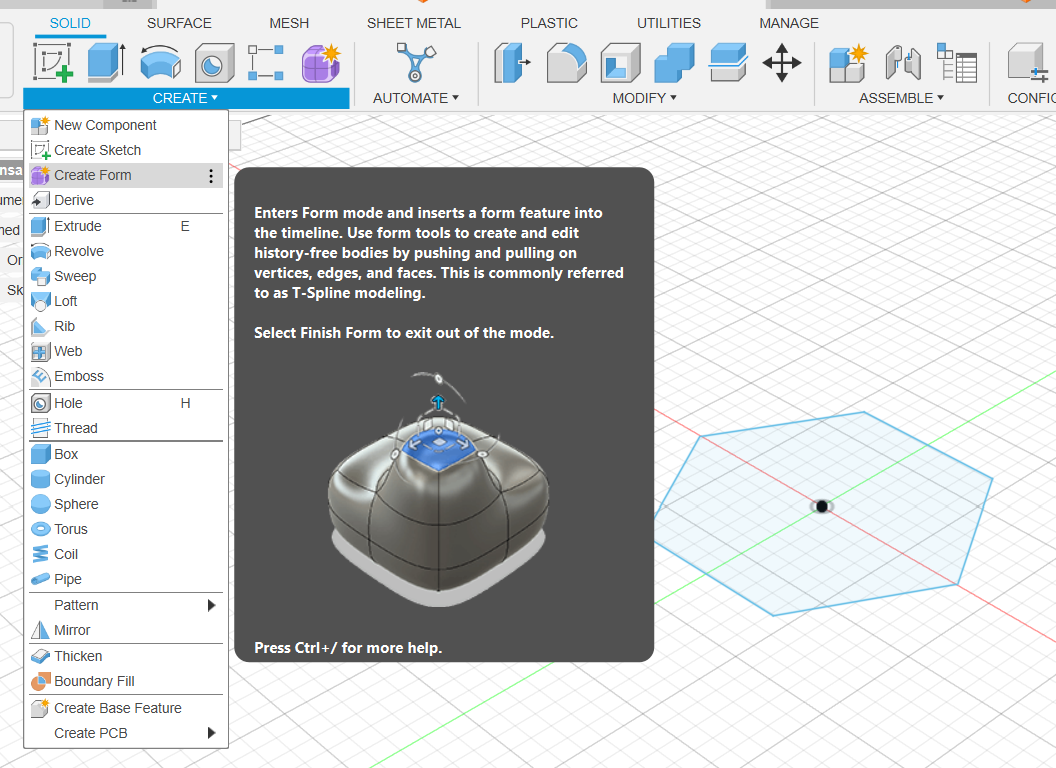
Task: Select Create Base Feature menu entry
Action: [126, 708]
